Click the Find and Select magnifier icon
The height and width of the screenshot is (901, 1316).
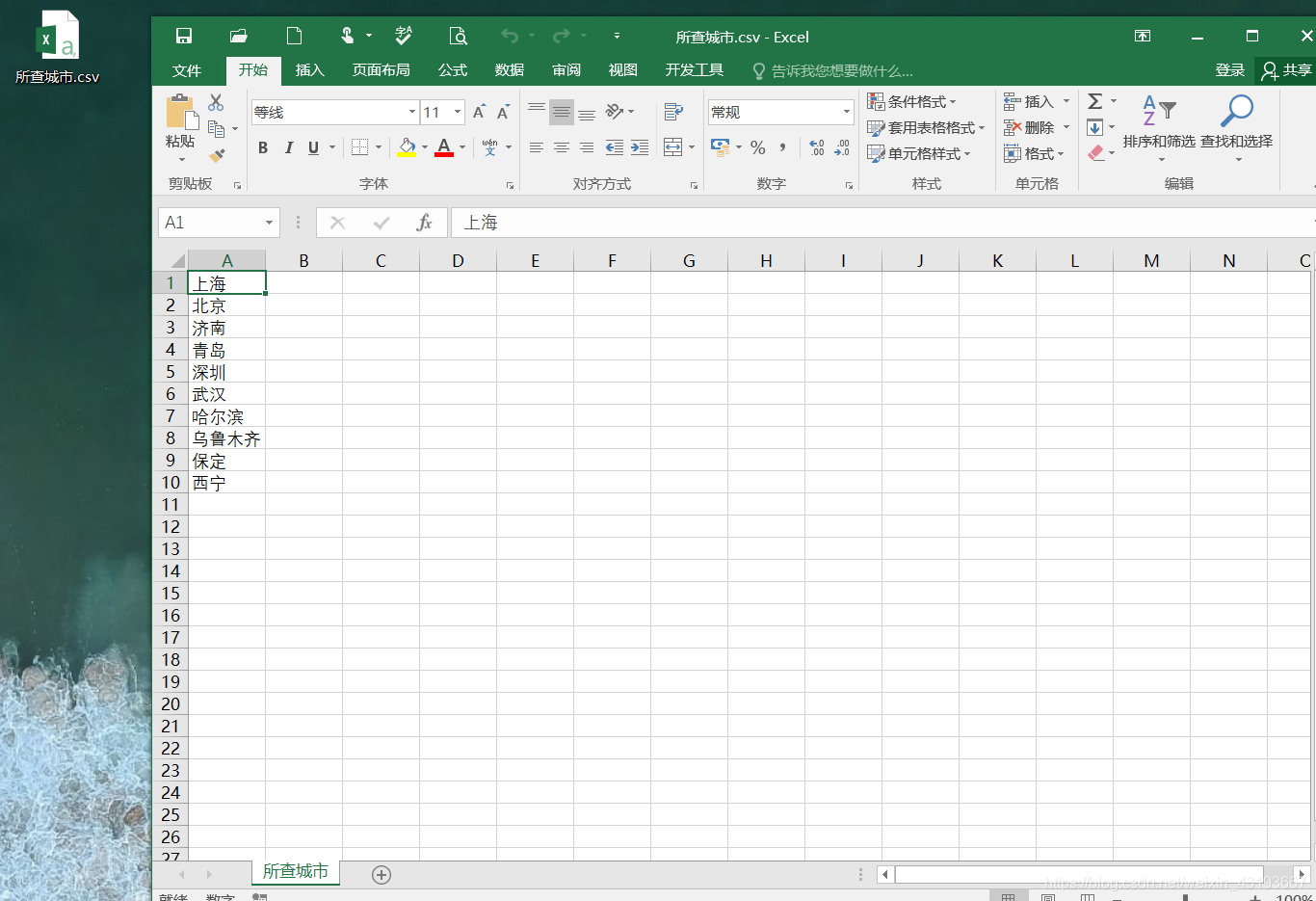tap(1236, 111)
